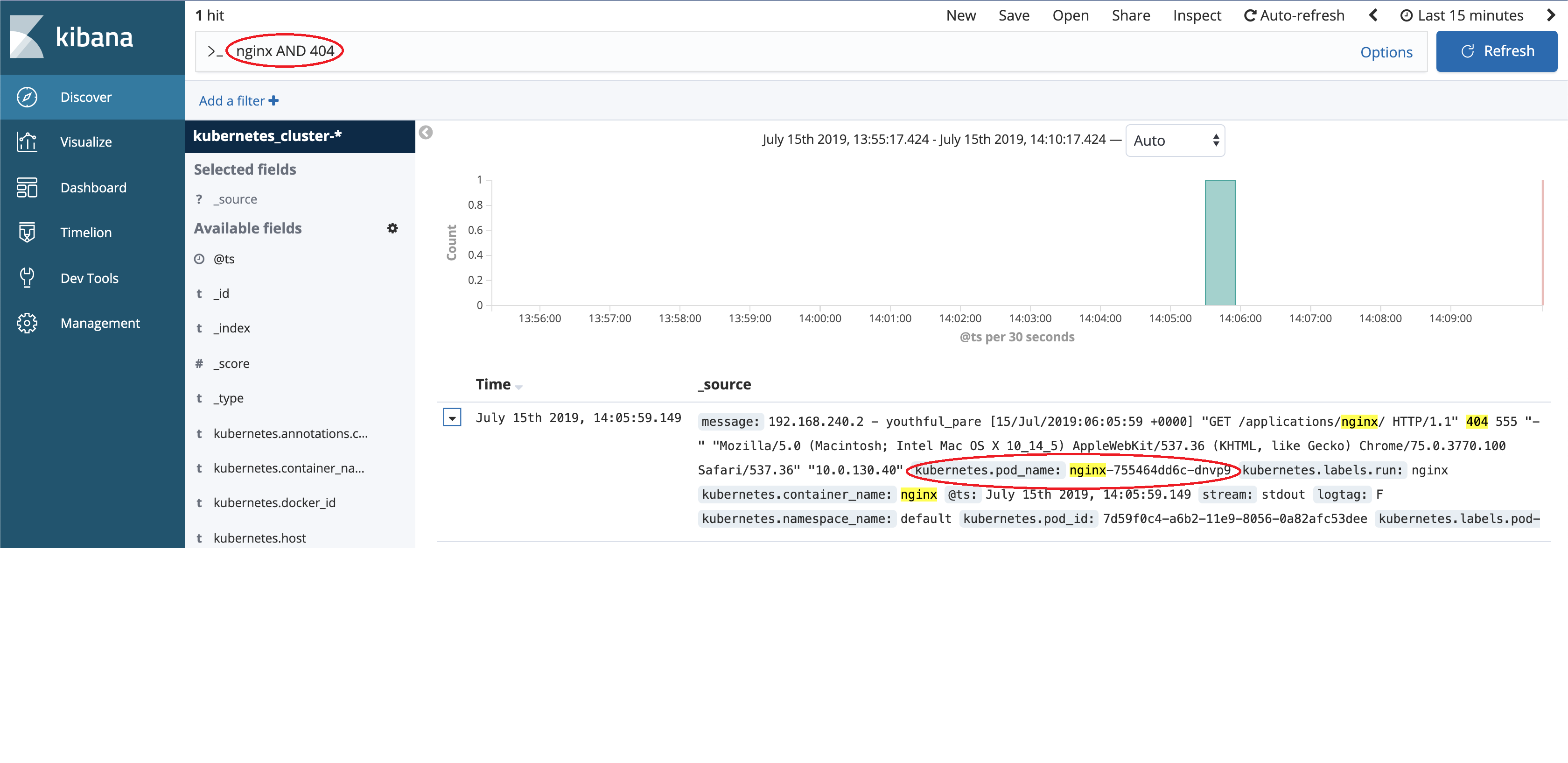Open the Management gear icon
This screenshot has width=1568, height=763.
(x=27, y=323)
